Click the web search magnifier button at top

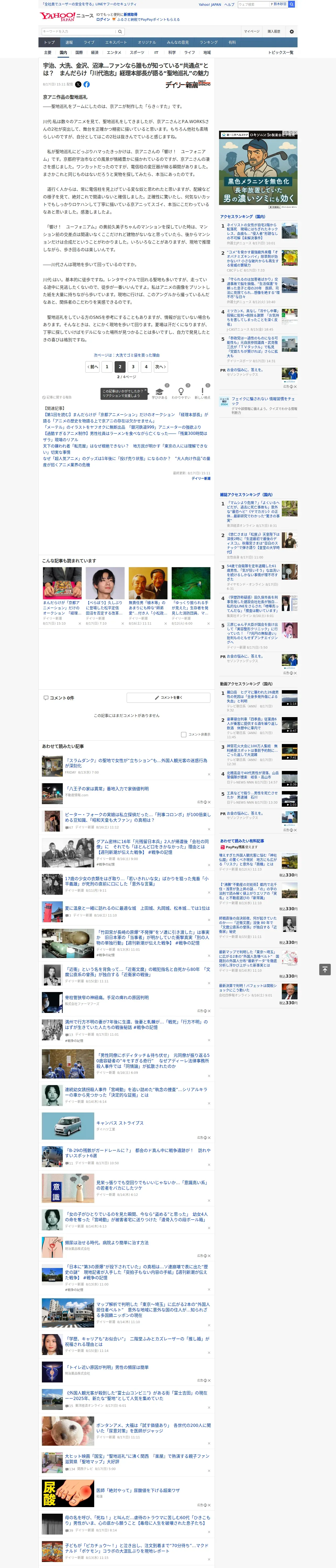point(292,4)
